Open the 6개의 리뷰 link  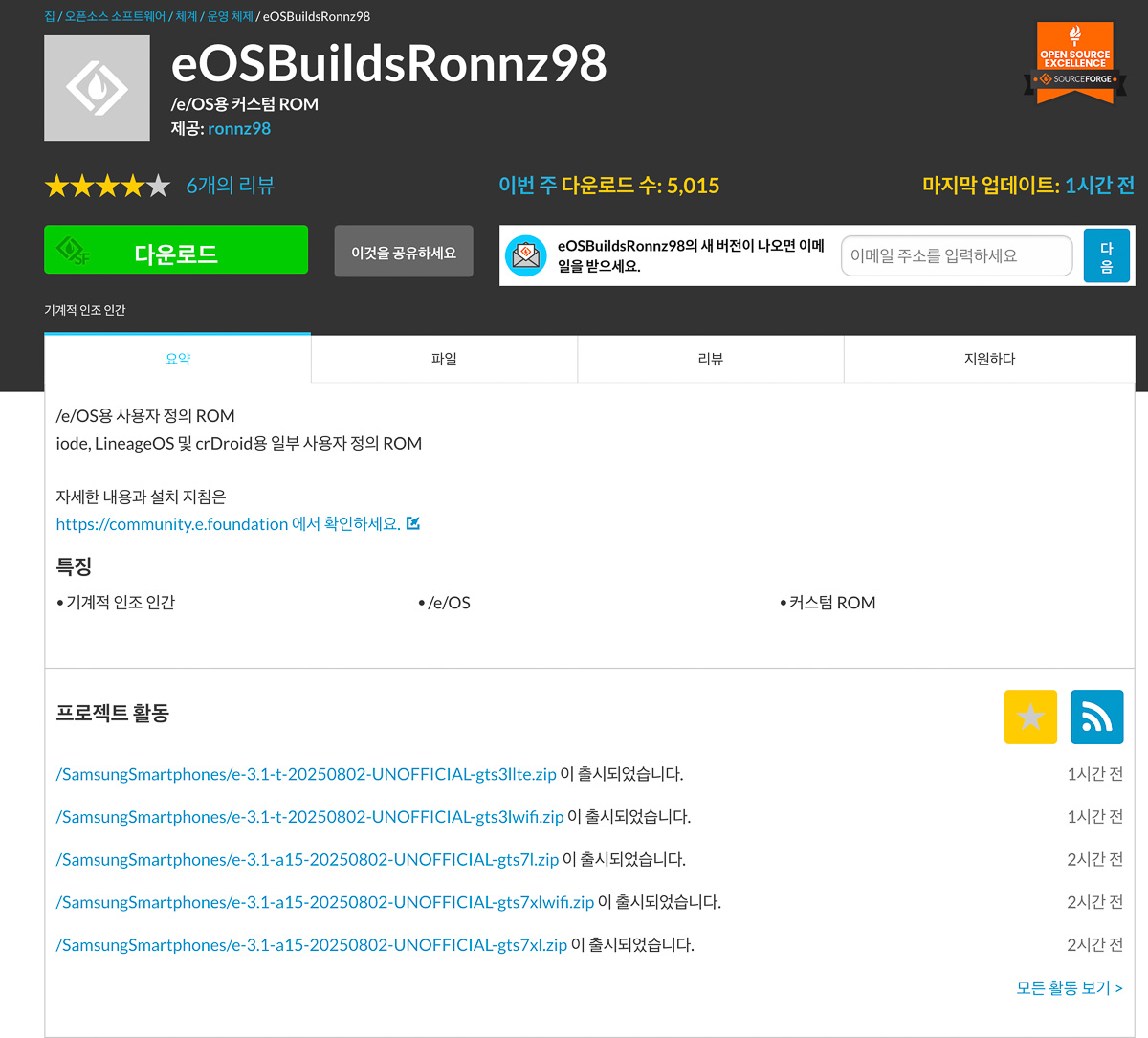230,186
